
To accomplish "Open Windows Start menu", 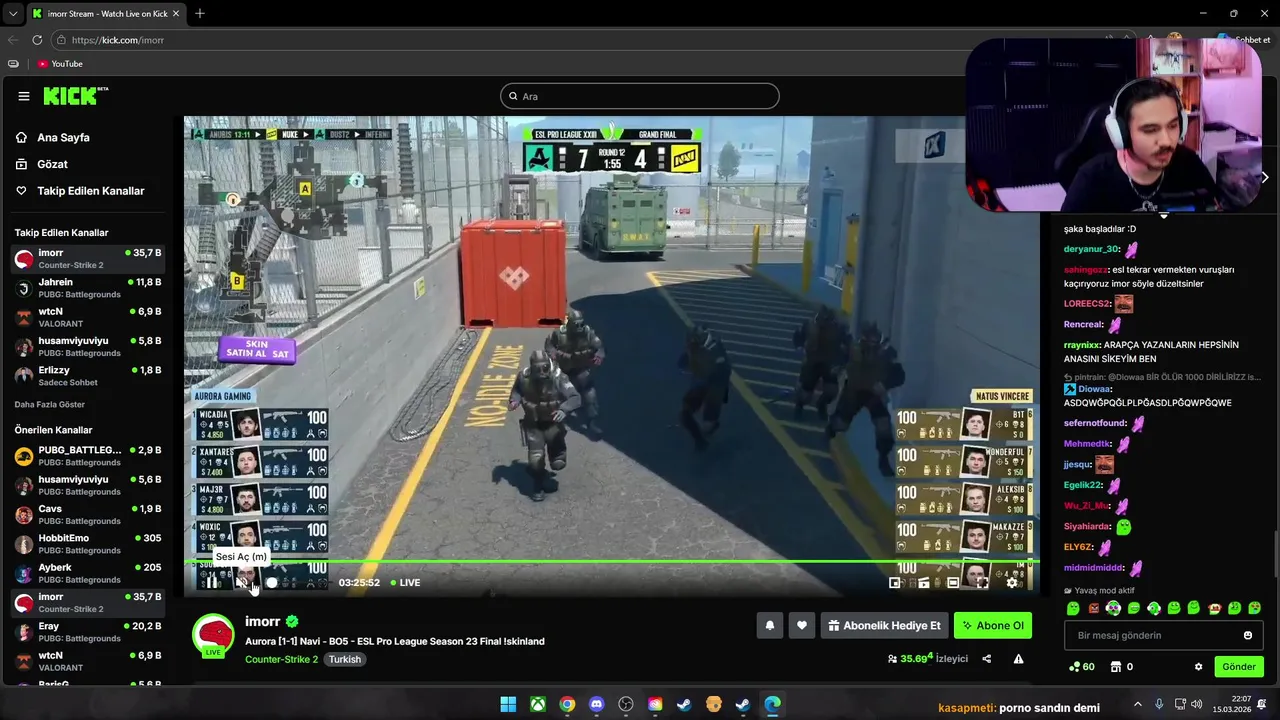I will coord(508,704).
